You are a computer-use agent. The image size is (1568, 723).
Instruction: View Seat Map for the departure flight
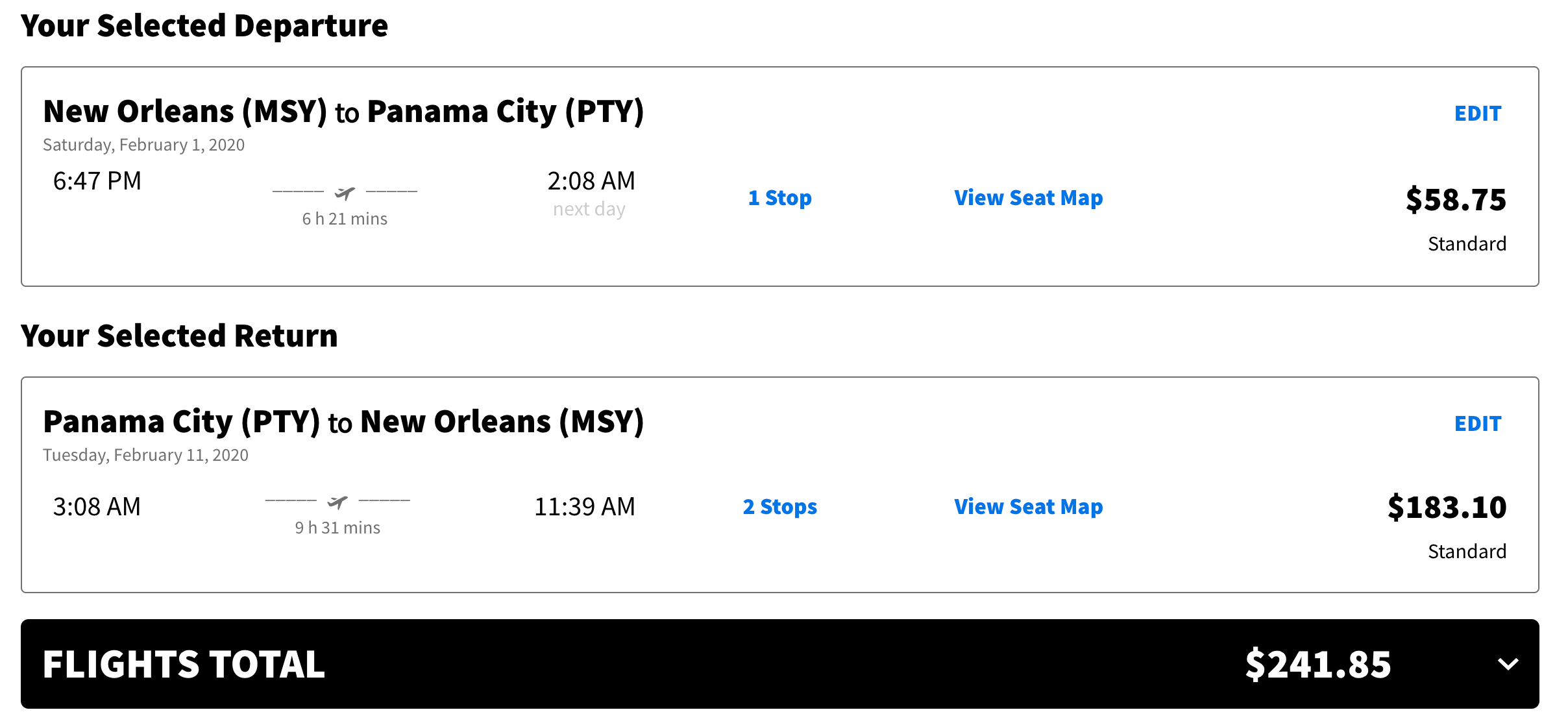tap(1028, 198)
